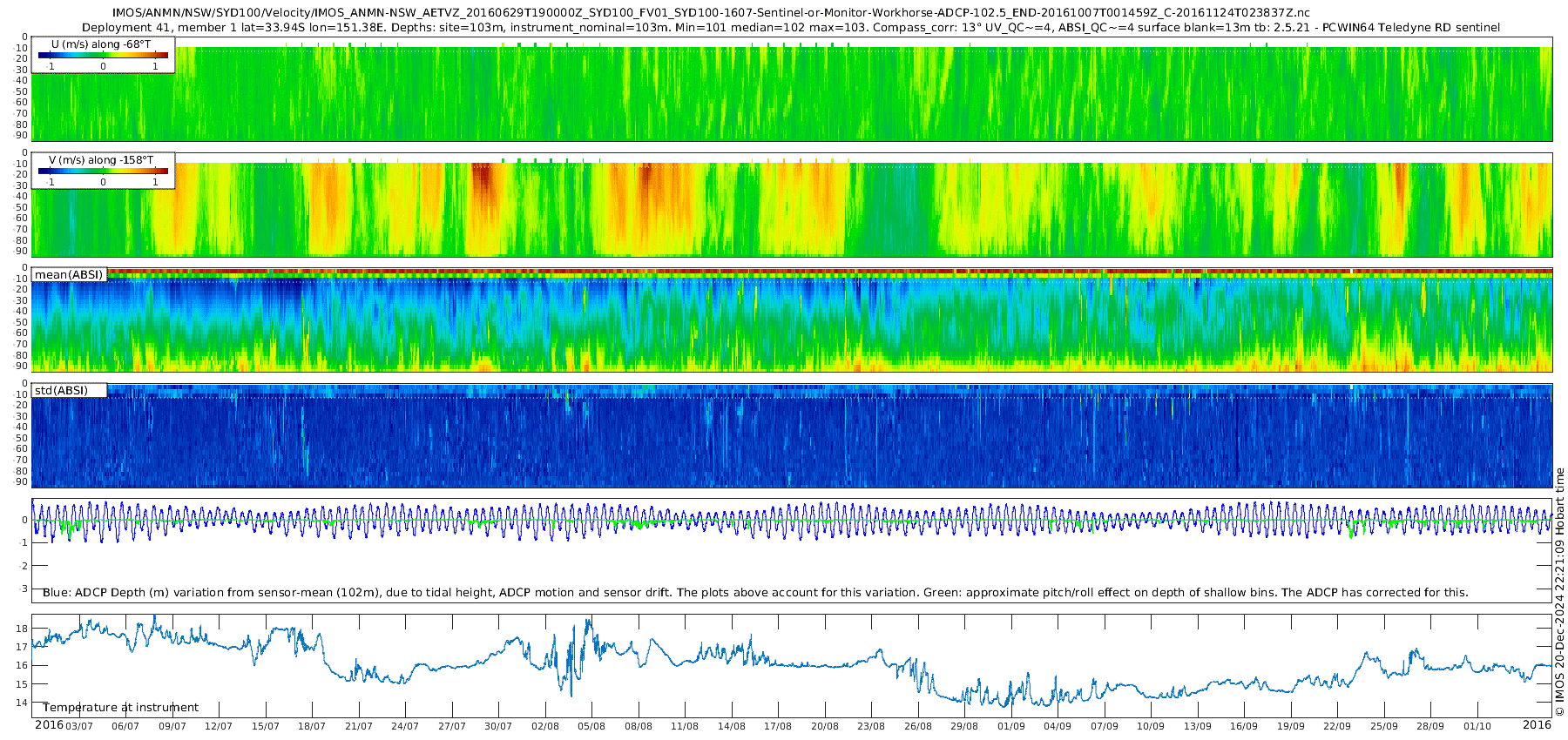1568x740 pixels.
Task: Select the 01/09 date tick
Action: (x=1010, y=726)
